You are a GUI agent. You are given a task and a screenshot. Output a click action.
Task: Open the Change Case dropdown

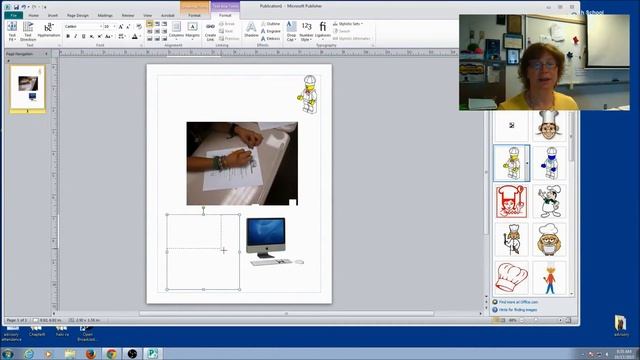108,36
